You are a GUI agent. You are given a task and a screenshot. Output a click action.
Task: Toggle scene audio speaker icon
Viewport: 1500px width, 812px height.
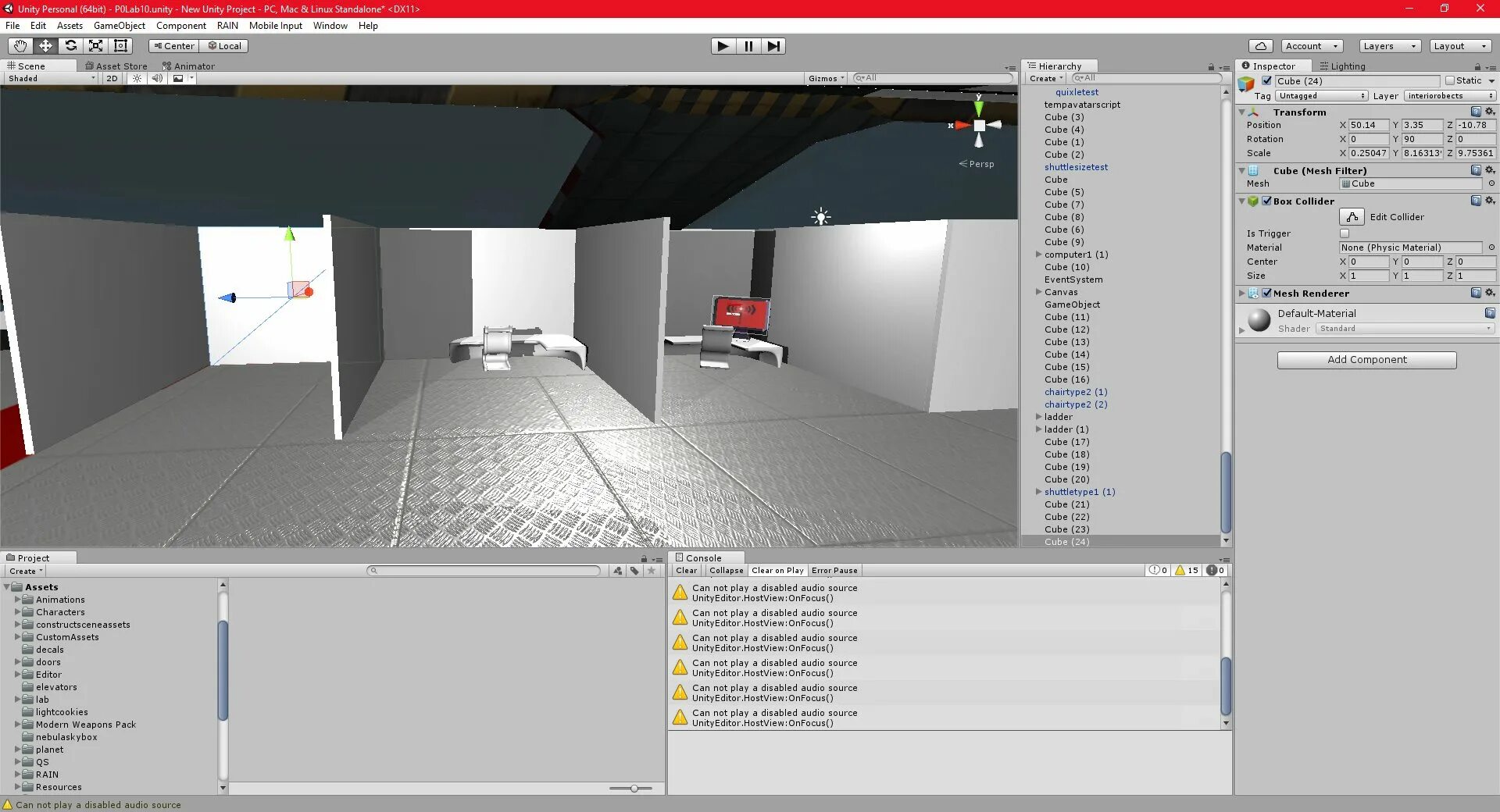(157, 78)
